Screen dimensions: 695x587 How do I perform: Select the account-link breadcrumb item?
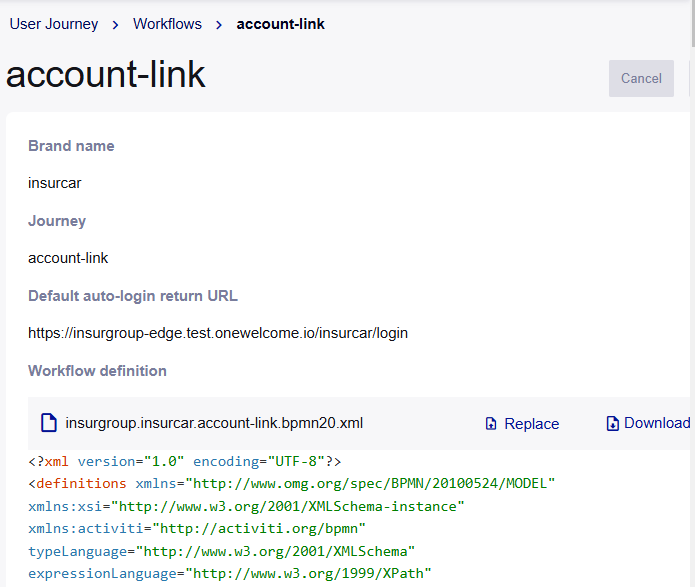pyautogui.click(x=281, y=24)
